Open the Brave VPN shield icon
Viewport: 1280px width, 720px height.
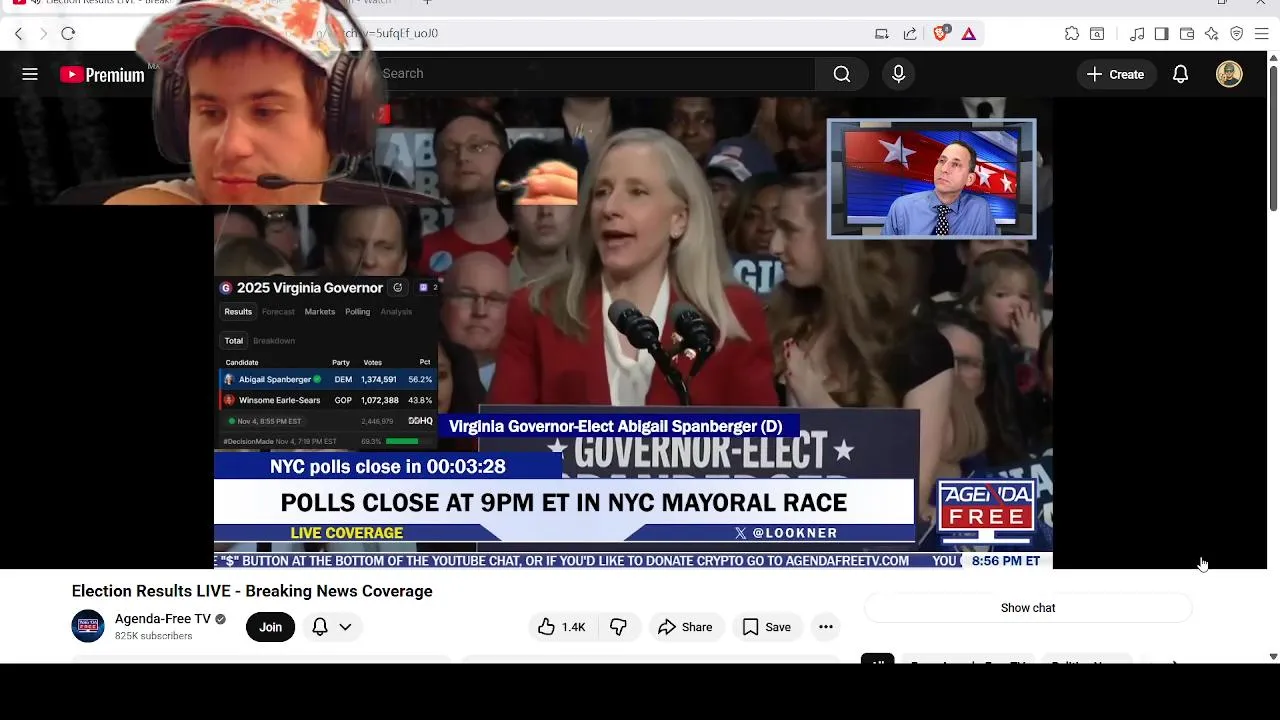click(x=1237, y=34)
